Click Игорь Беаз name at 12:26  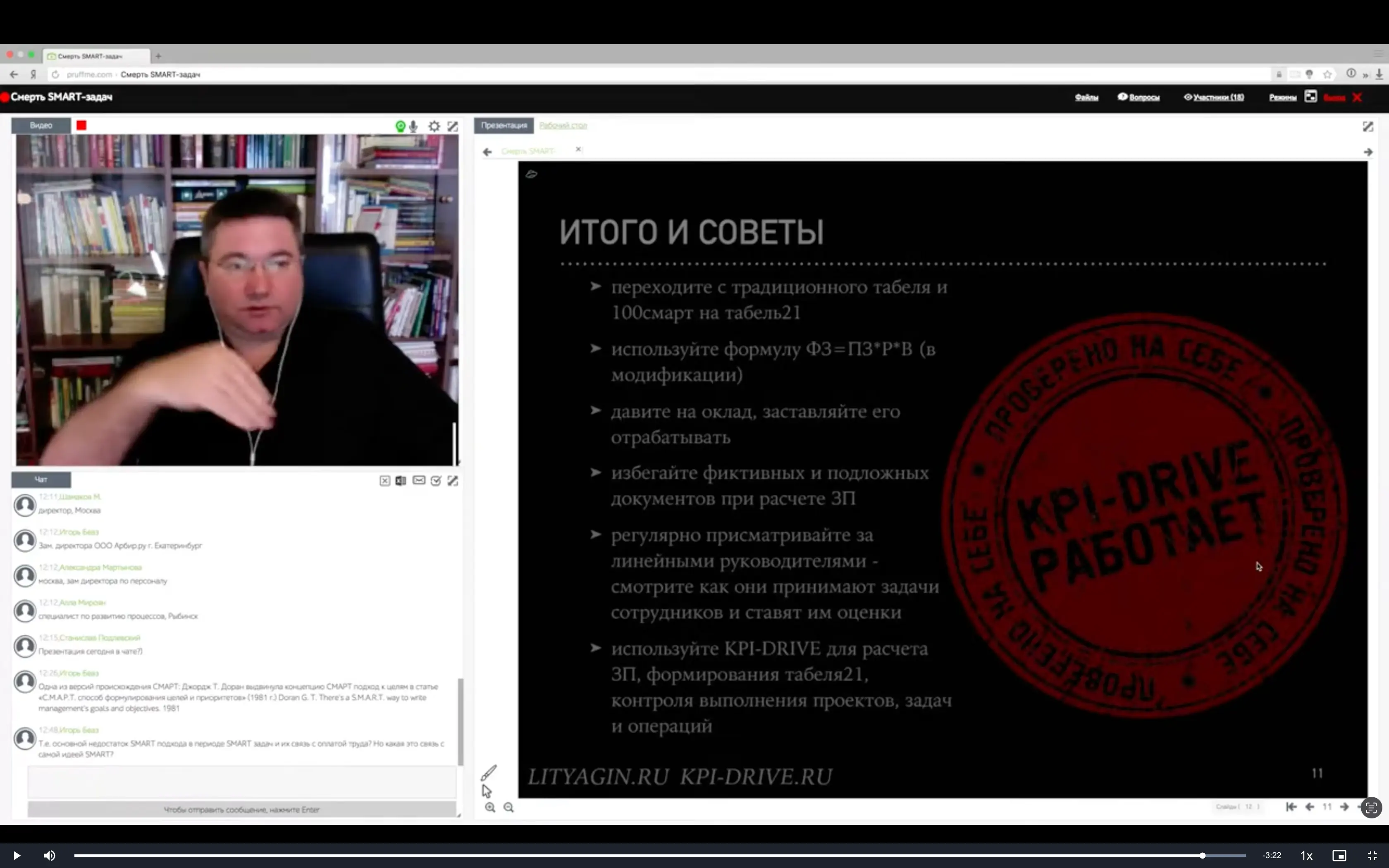point(79,673)
